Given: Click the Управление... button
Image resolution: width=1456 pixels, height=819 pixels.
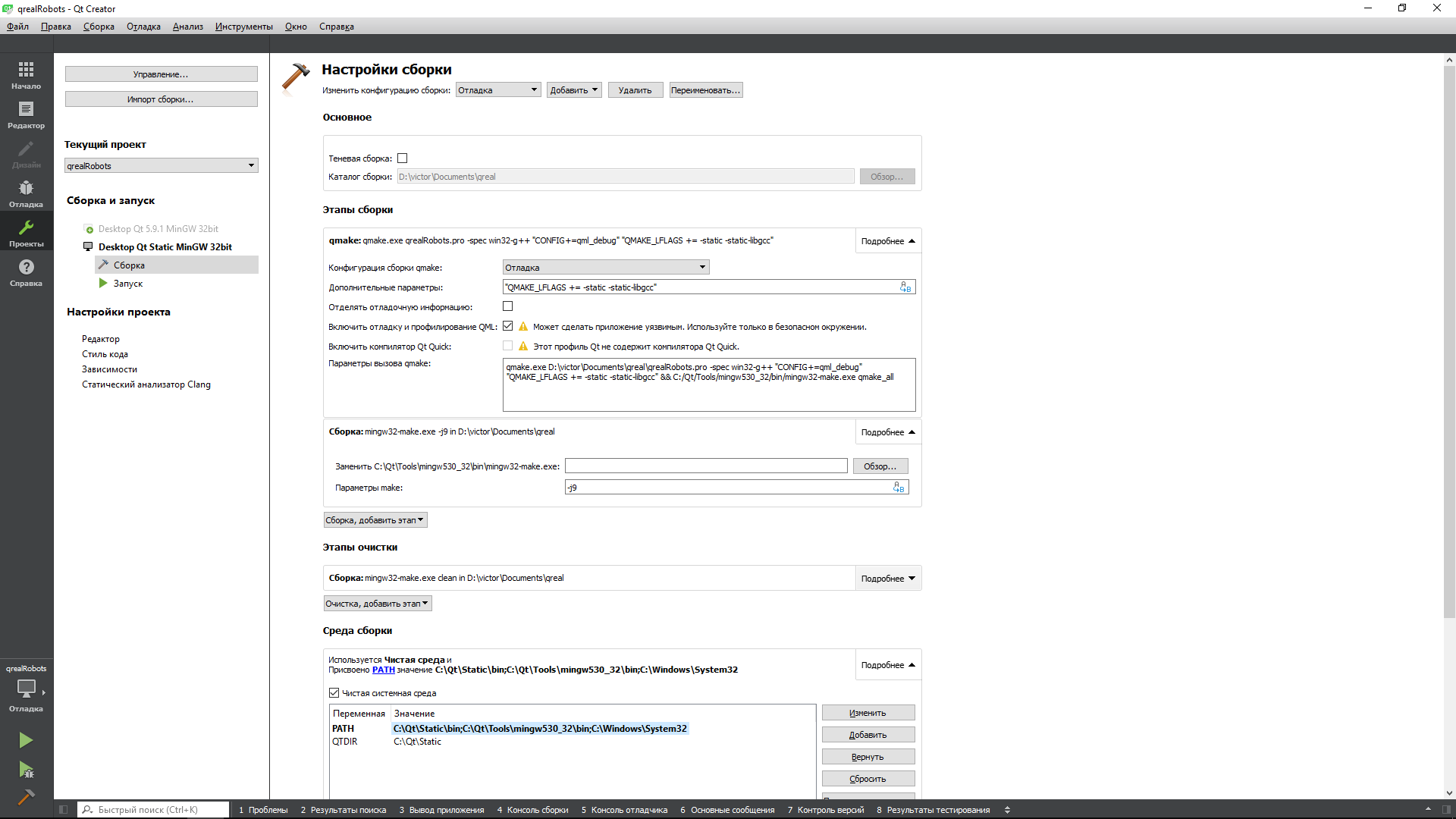Looking at the screenshot, I should tap(161, 74).
